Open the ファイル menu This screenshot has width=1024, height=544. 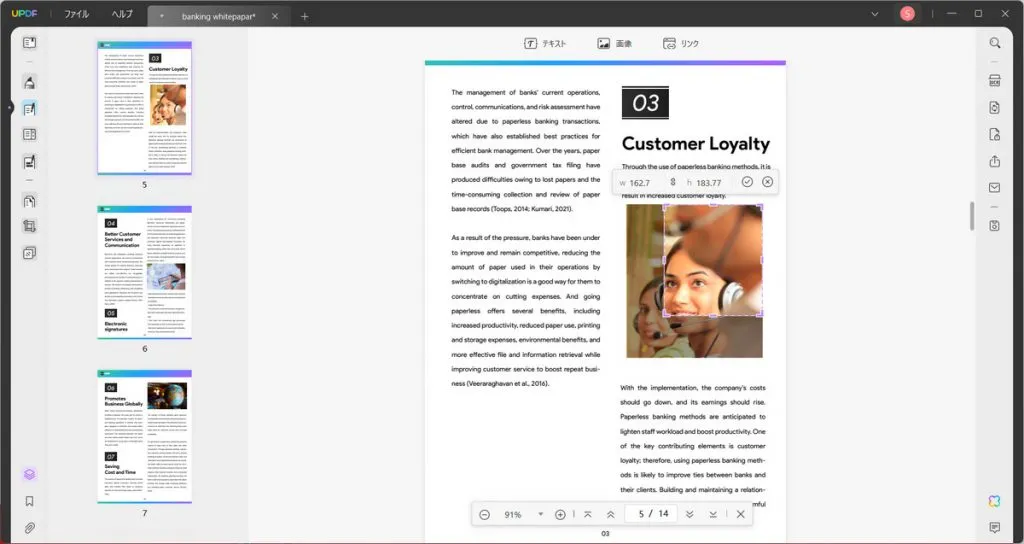click(x=76, y=14)
